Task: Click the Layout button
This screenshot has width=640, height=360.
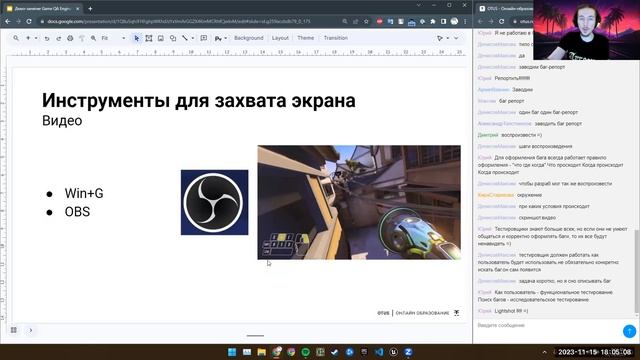Action: click(280, 38)
